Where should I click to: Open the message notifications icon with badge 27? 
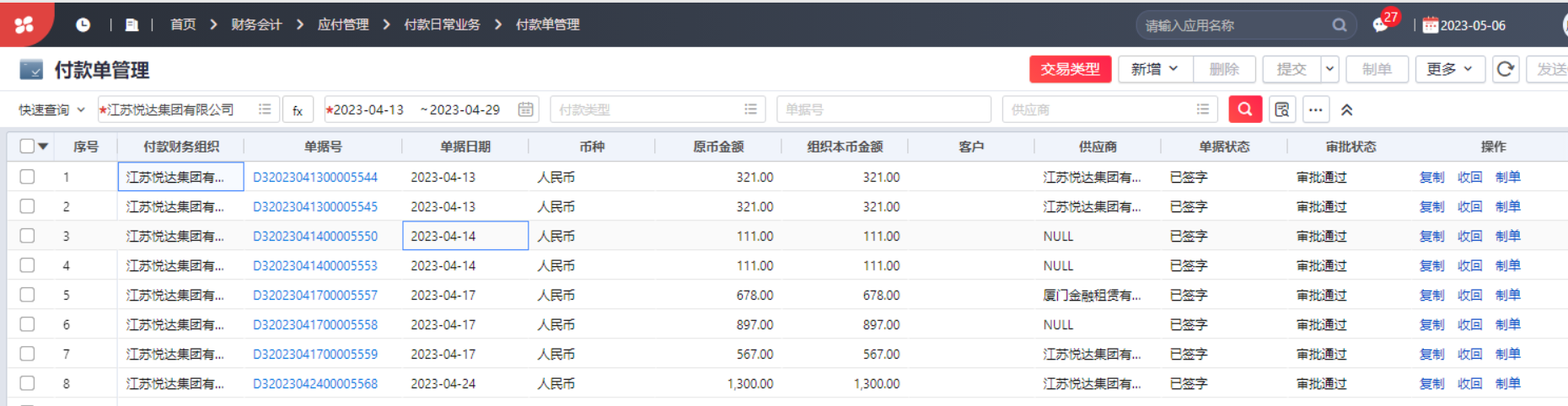pos(1380,24)
